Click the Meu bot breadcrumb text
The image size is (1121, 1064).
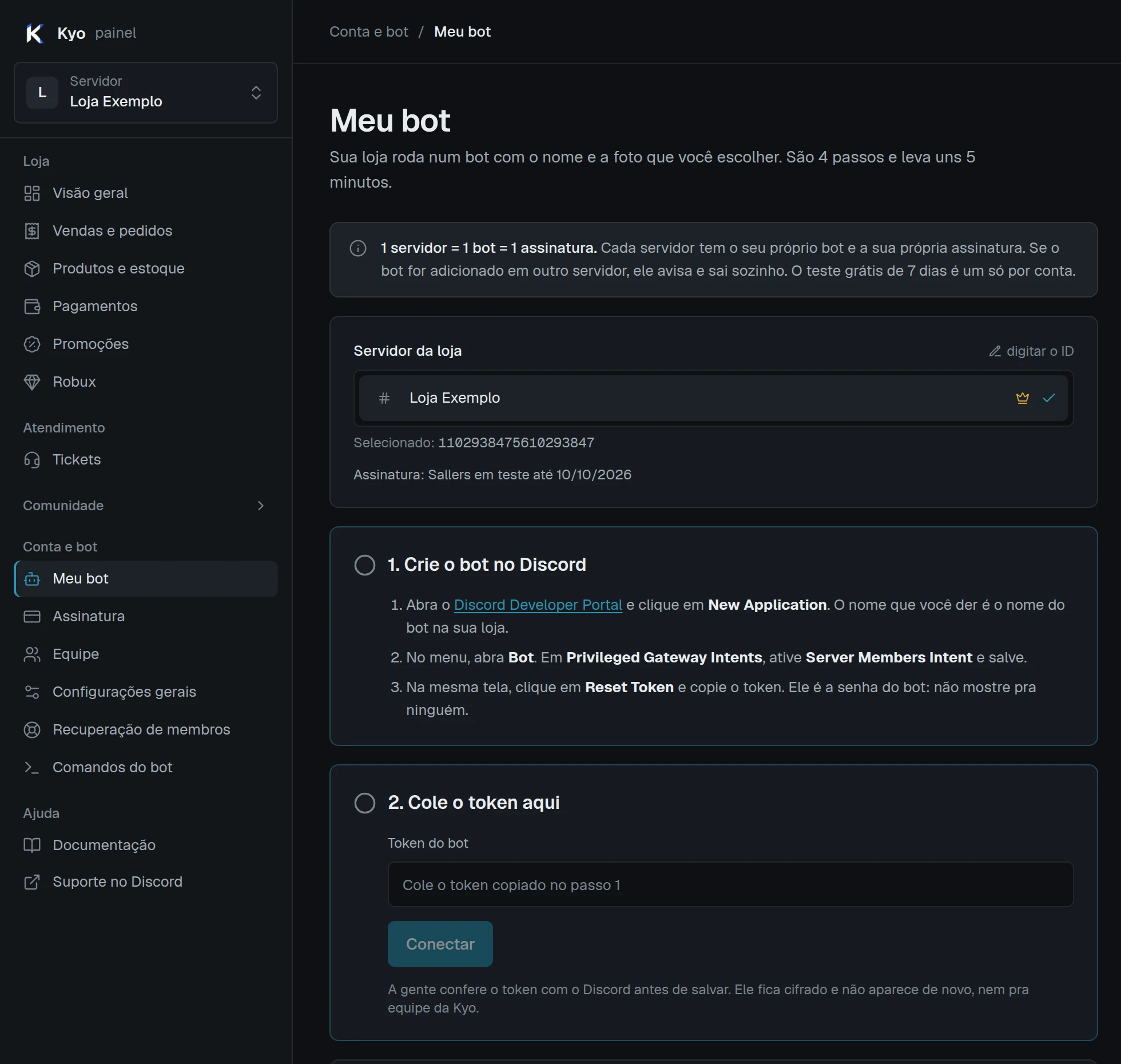pos(462,32)
